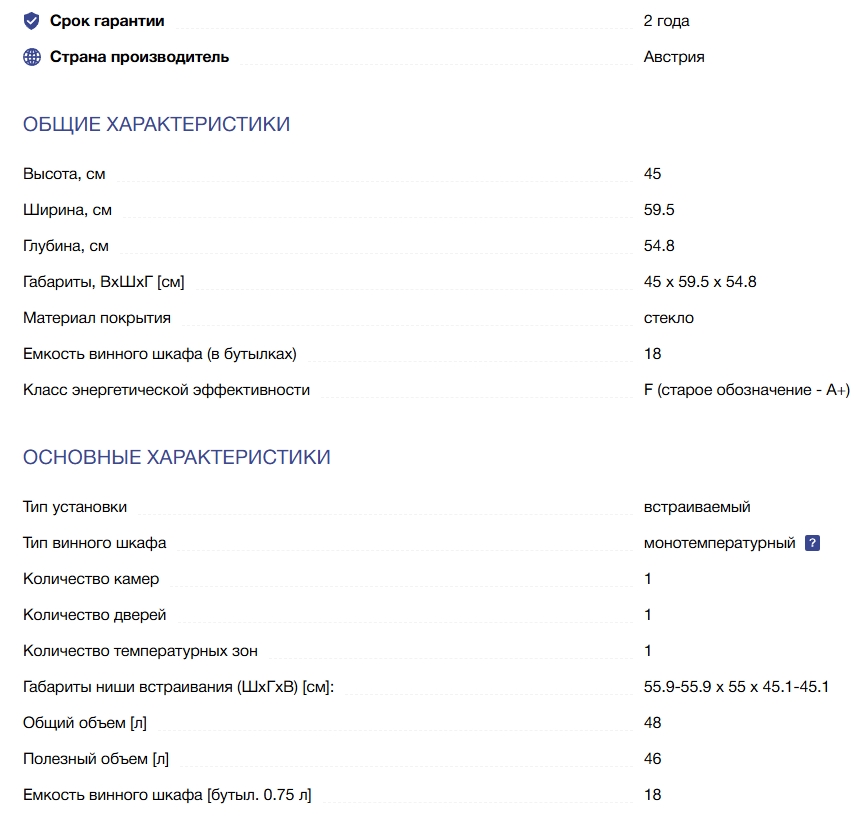Click the ОСНОВНЫЕ ХАРАКТЕРИСТИКИ section heading
Image resolution: width=856 pixels, height=822 pixels.
click(x=176, y=458)
